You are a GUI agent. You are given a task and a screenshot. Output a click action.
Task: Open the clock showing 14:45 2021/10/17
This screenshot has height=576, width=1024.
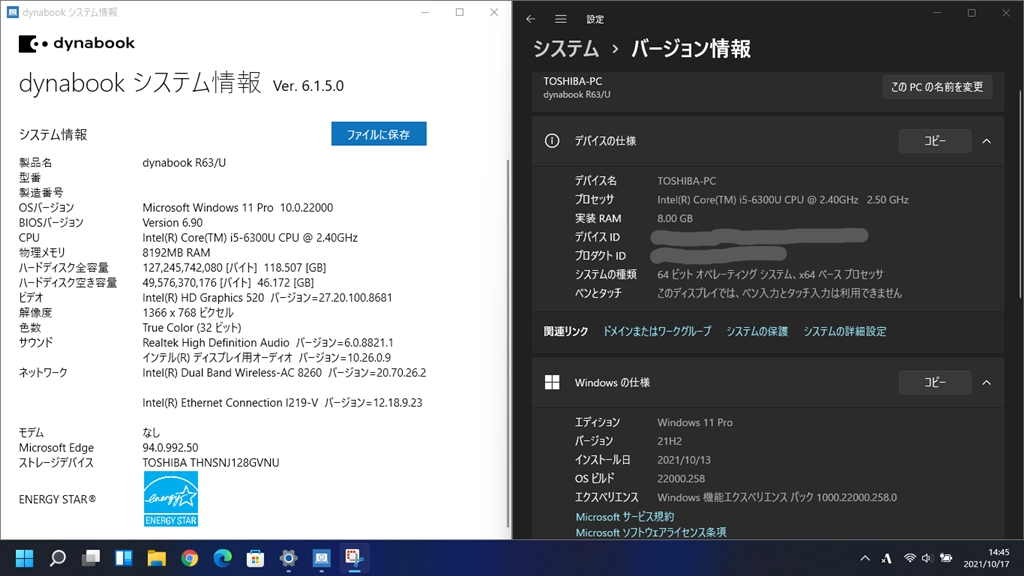click(x=987, y=558)
